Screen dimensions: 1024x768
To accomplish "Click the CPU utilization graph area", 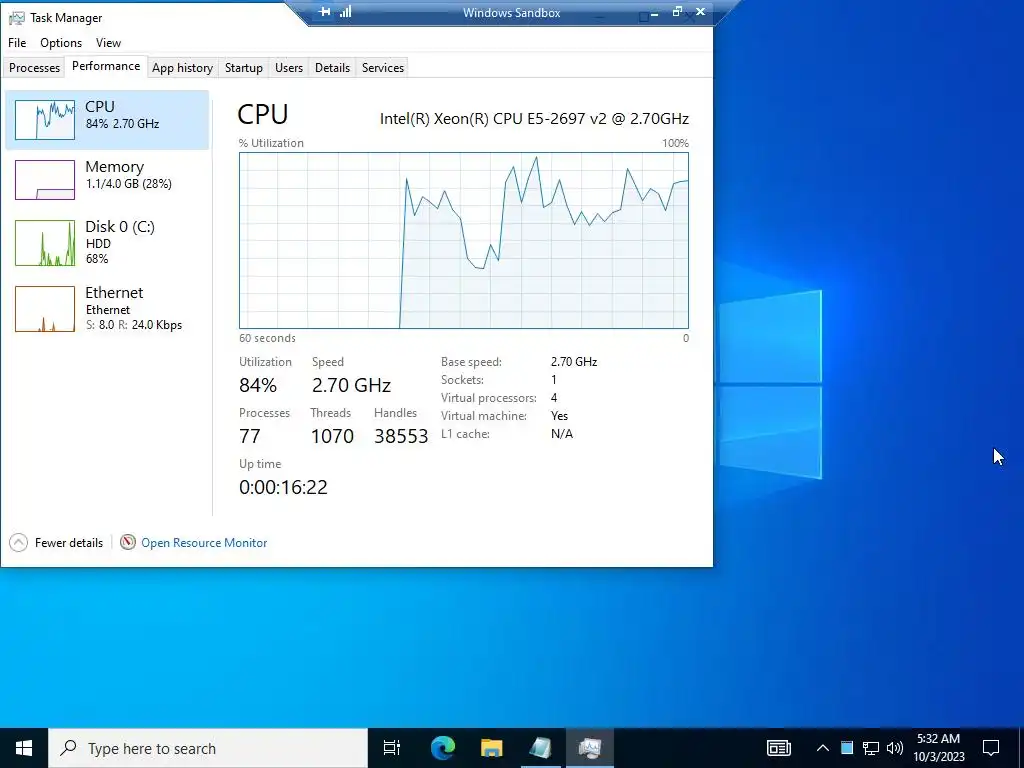I will point(464,240).
